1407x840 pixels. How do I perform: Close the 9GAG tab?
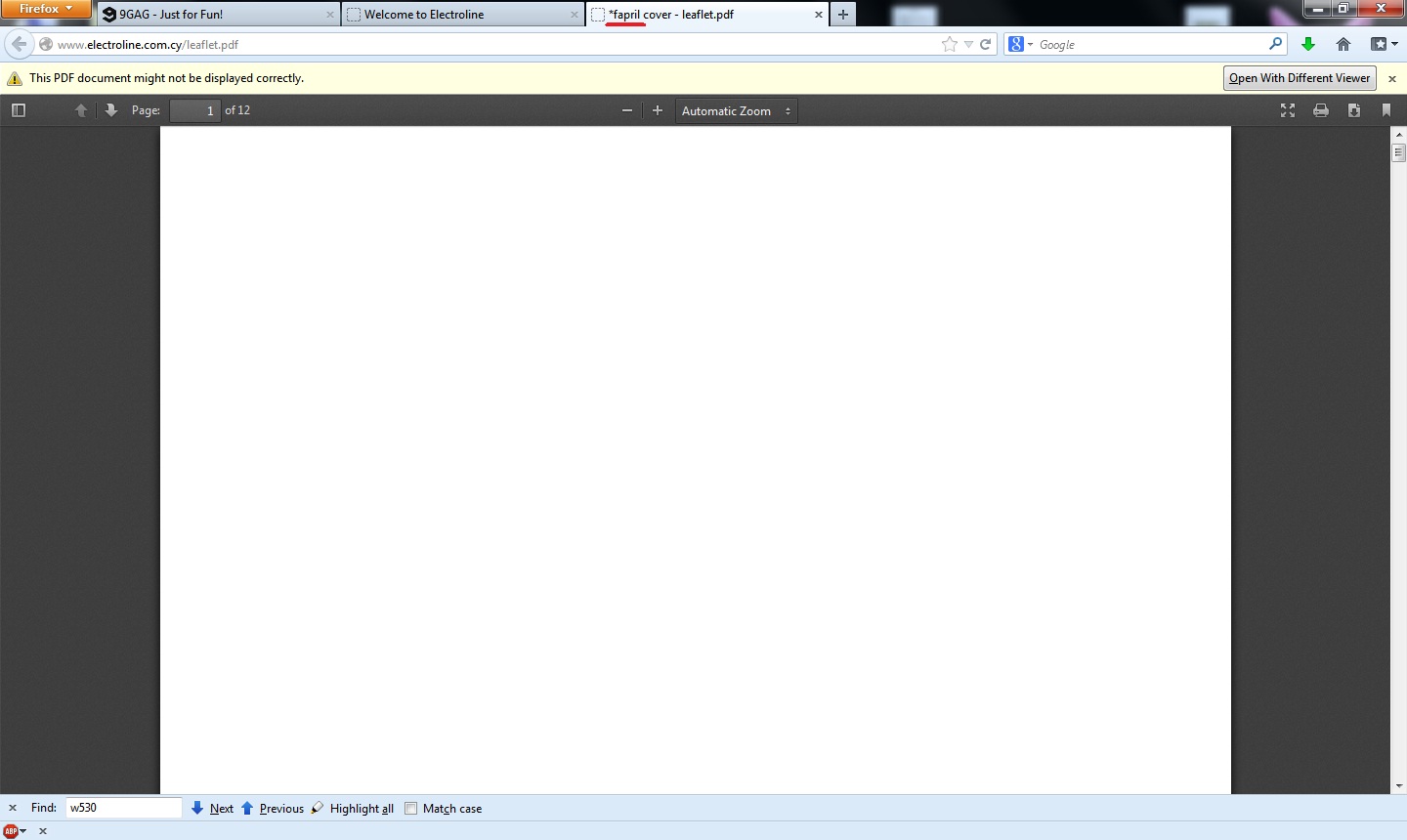point(329,15)
